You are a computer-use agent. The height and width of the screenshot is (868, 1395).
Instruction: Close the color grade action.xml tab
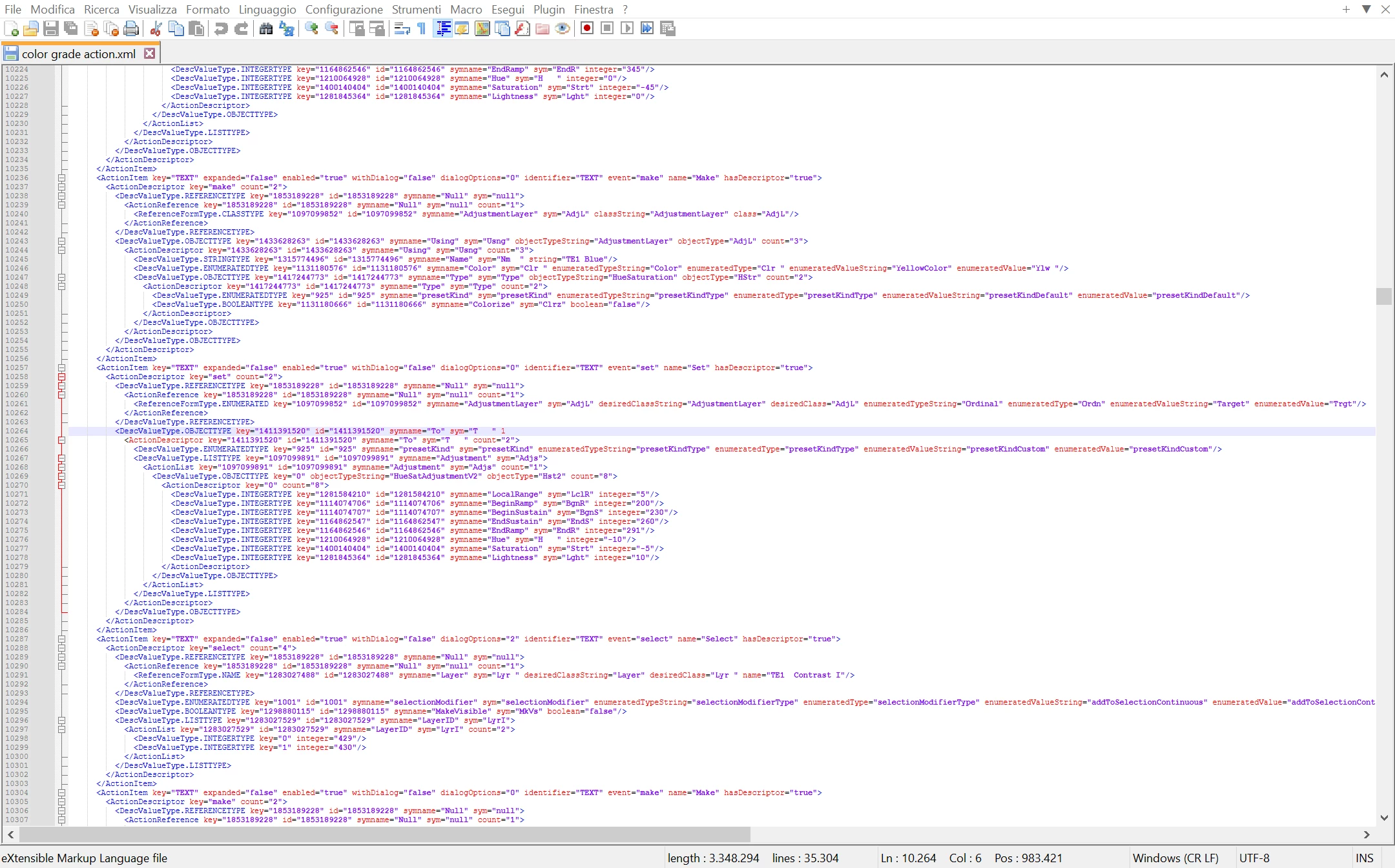(150, 54)
